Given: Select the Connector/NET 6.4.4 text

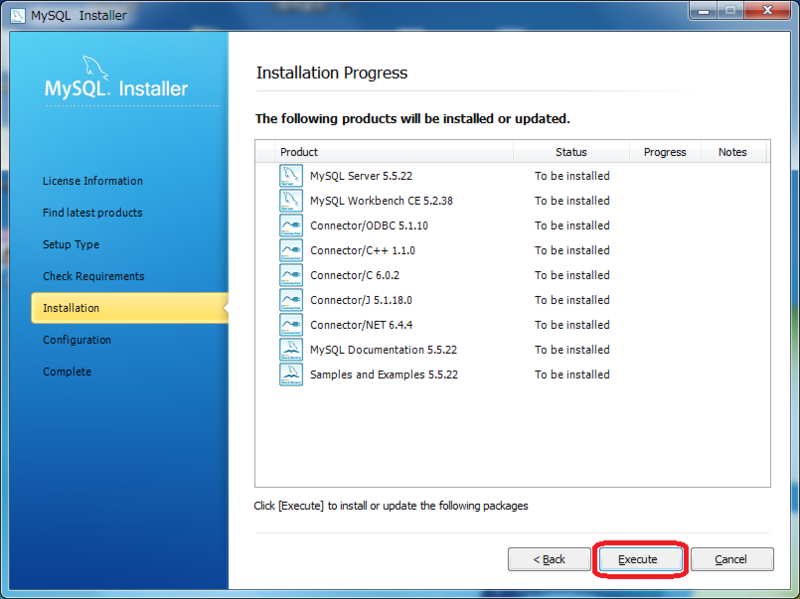Looking at the screenshot, I should (361, 325).
